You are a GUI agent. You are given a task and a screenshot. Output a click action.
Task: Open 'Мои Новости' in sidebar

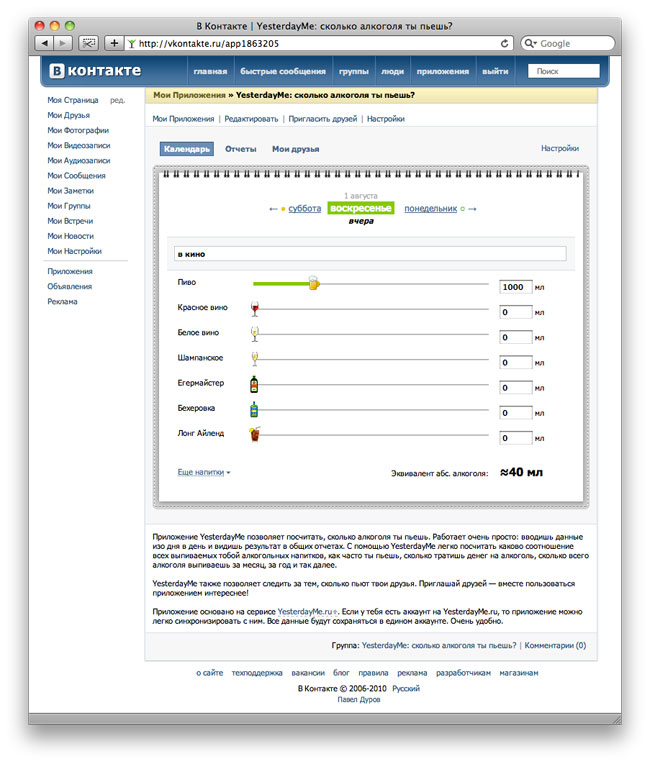[x=71, y=236]
